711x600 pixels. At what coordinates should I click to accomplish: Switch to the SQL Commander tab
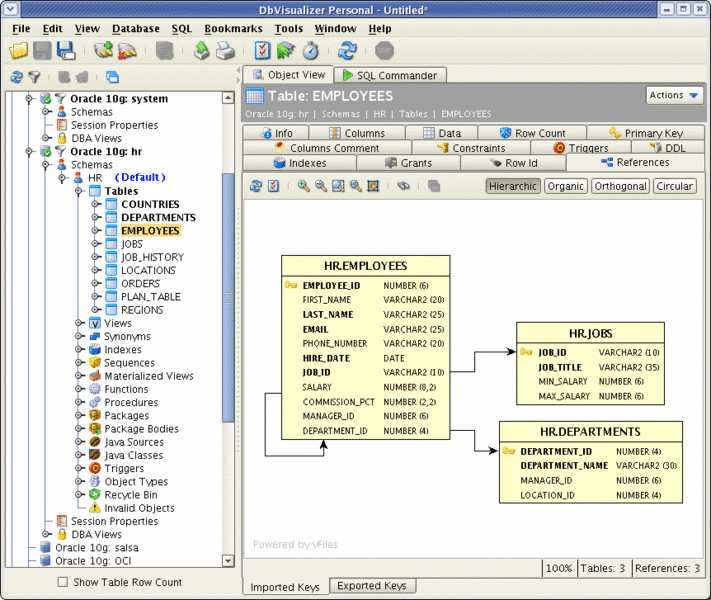click(390, 75)
